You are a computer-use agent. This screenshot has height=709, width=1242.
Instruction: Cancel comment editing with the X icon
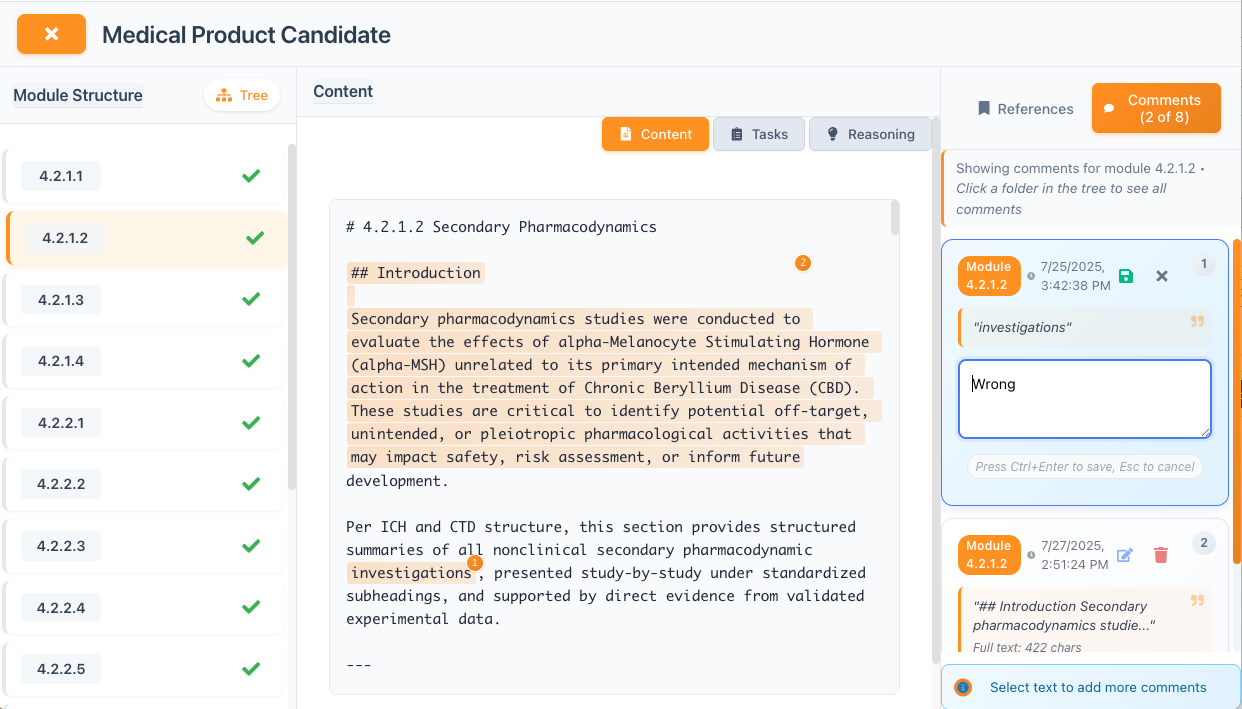(1162, 276)
